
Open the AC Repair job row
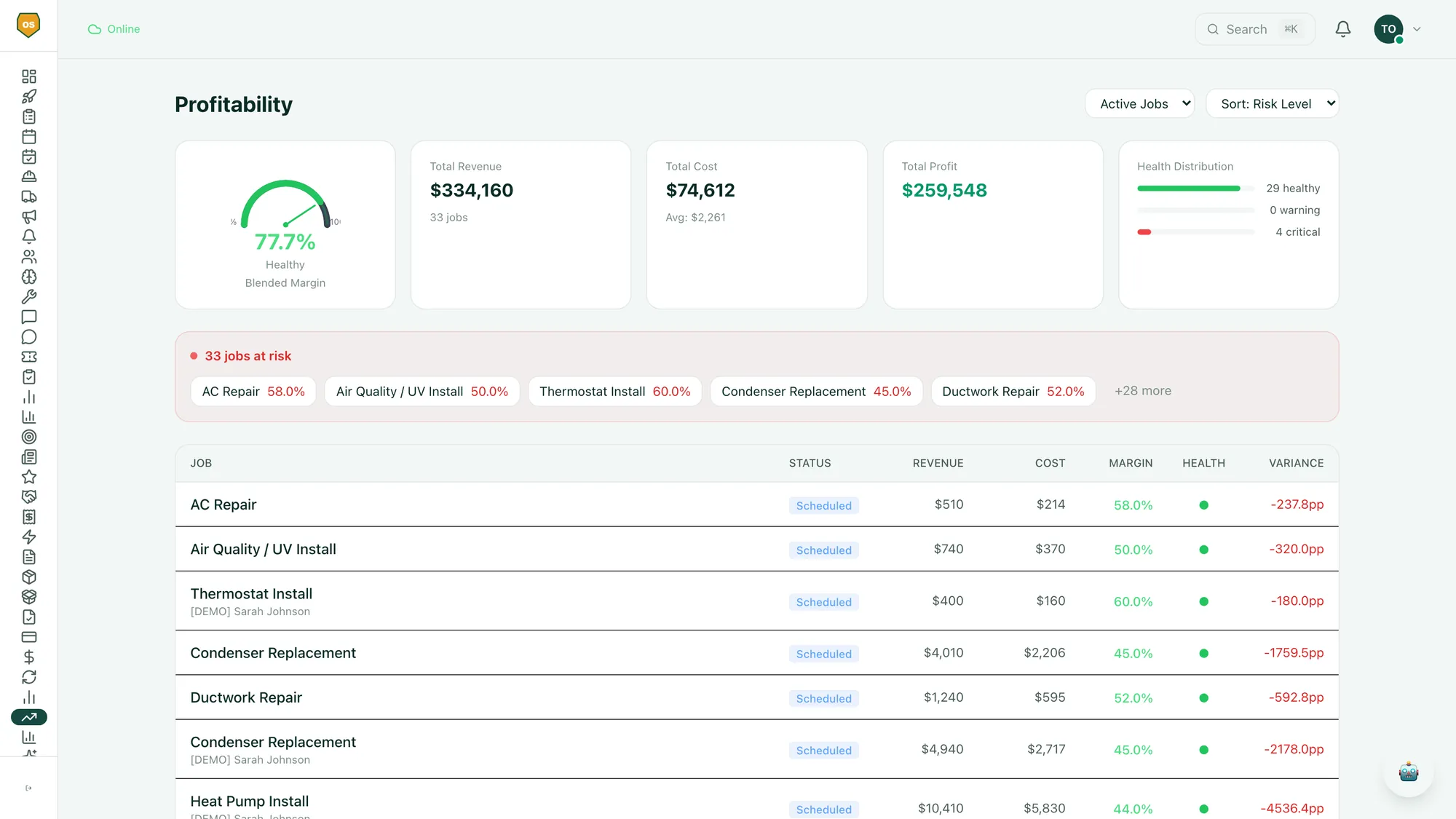[x=756, y=505]
